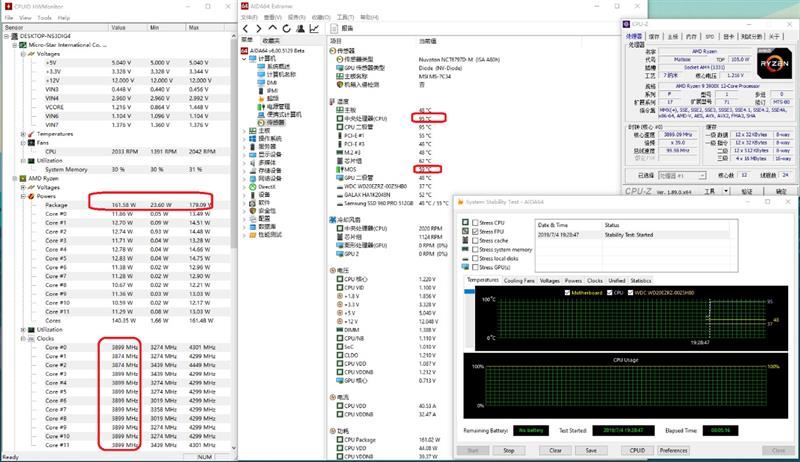Collapse Micro-Star International node in HWMonitor

point(15,45)
